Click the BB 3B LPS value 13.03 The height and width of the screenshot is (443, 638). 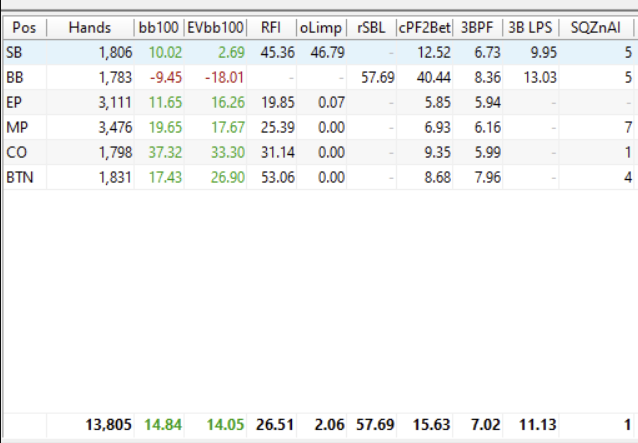click(540, 77)
